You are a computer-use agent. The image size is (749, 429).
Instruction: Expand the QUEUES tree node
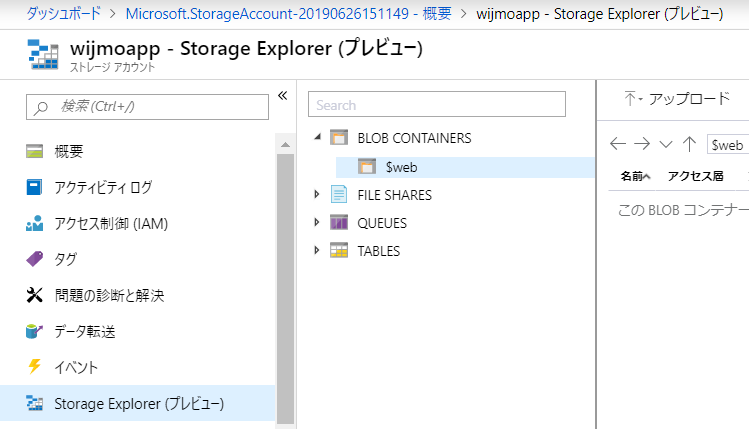[x=317, y=222]
